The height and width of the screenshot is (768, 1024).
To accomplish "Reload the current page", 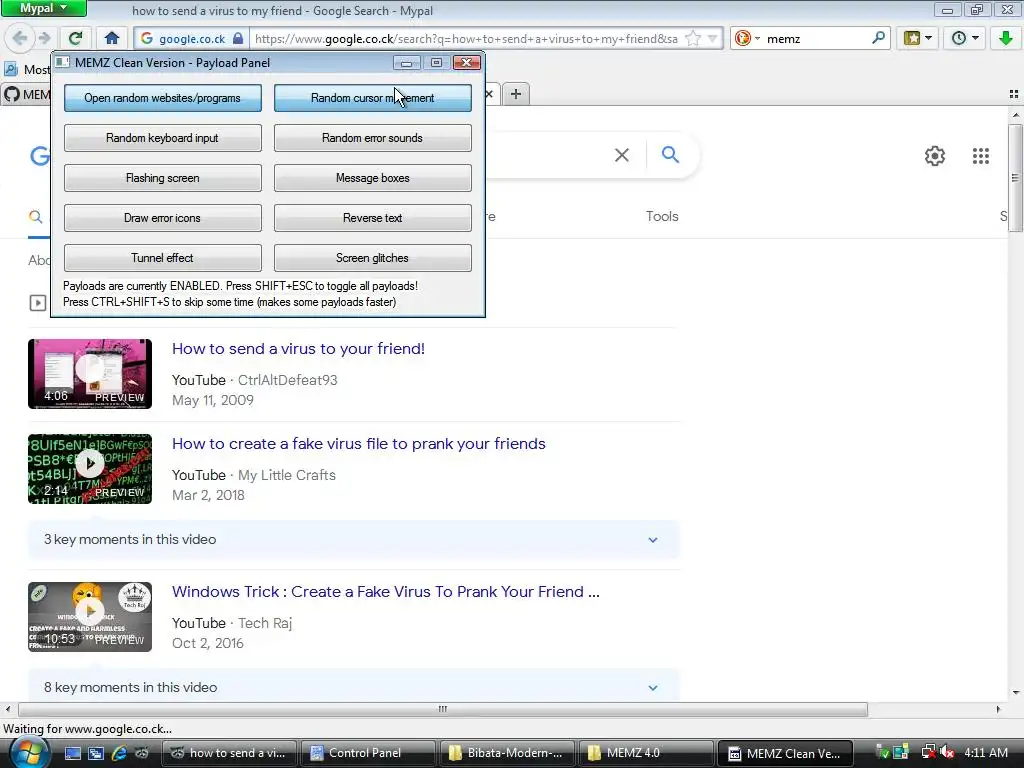I will [x=76, y=38].
